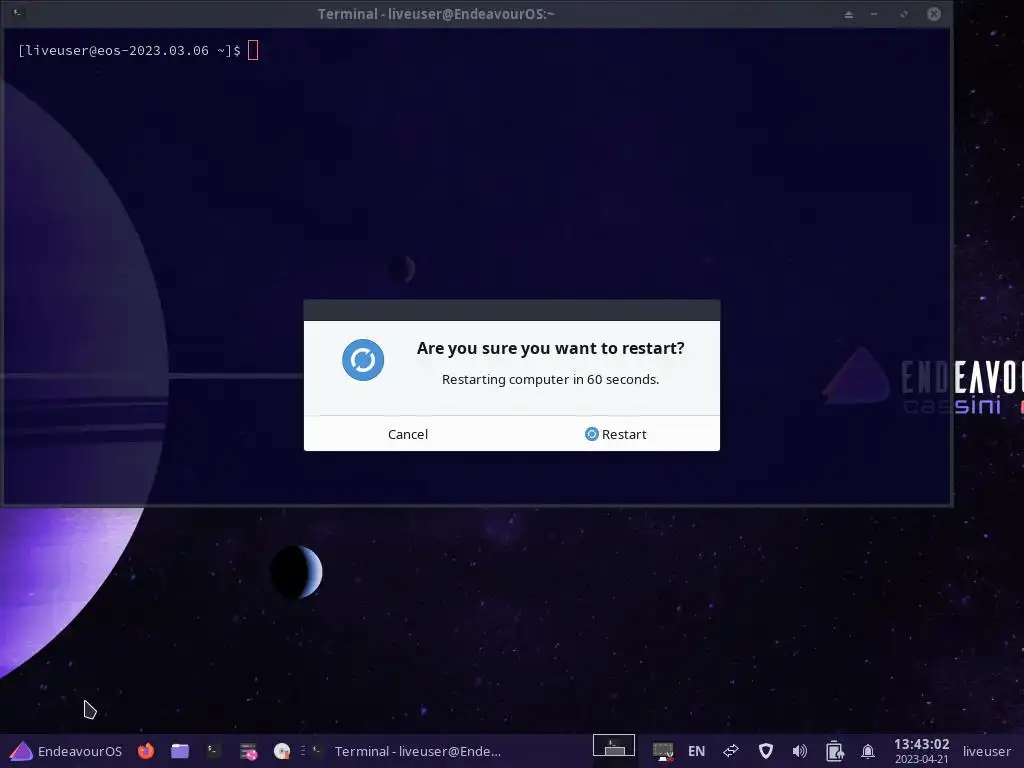Open the network connections arrows icon
This screenshot has height=768, width=1024.
pyautogui.click(x=731, y=751)
